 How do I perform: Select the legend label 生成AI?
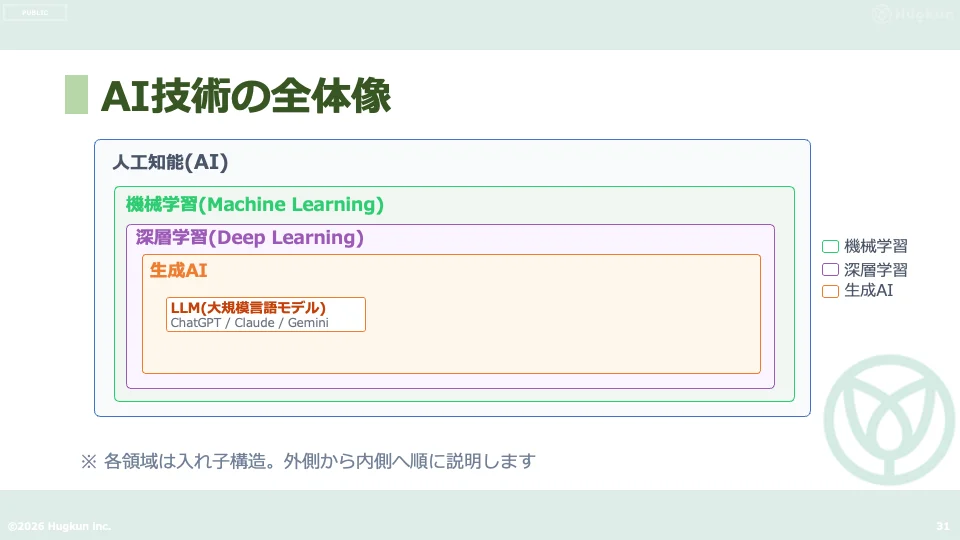click(868, 290)
